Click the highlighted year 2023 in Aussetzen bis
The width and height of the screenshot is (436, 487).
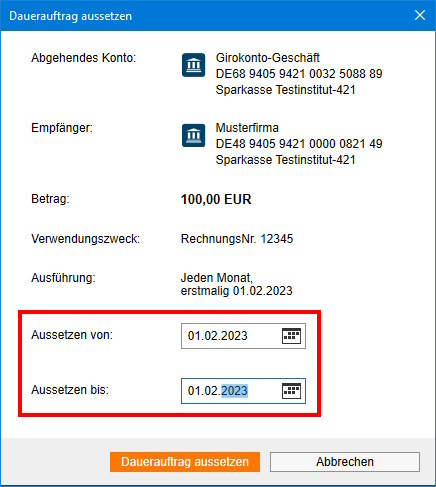pos(235,391)
